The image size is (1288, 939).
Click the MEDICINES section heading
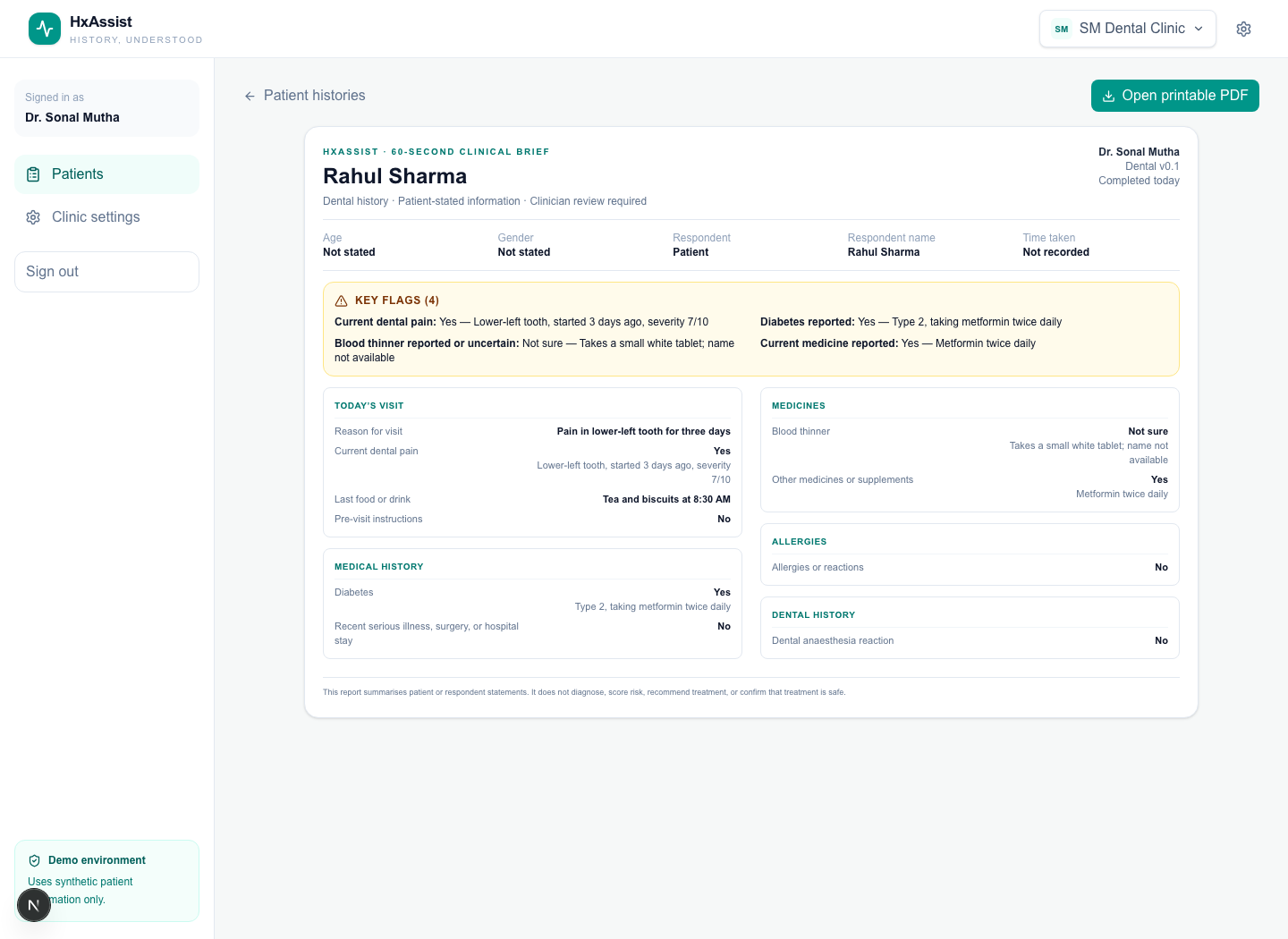(799, 406)
